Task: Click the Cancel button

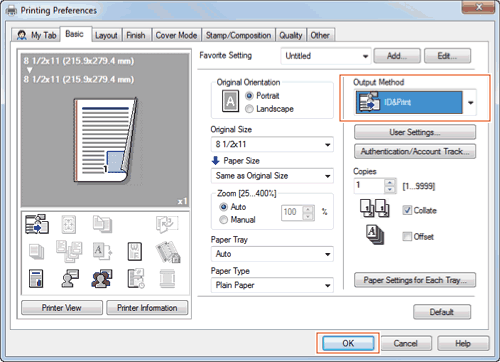Action: tap(406, 343)
